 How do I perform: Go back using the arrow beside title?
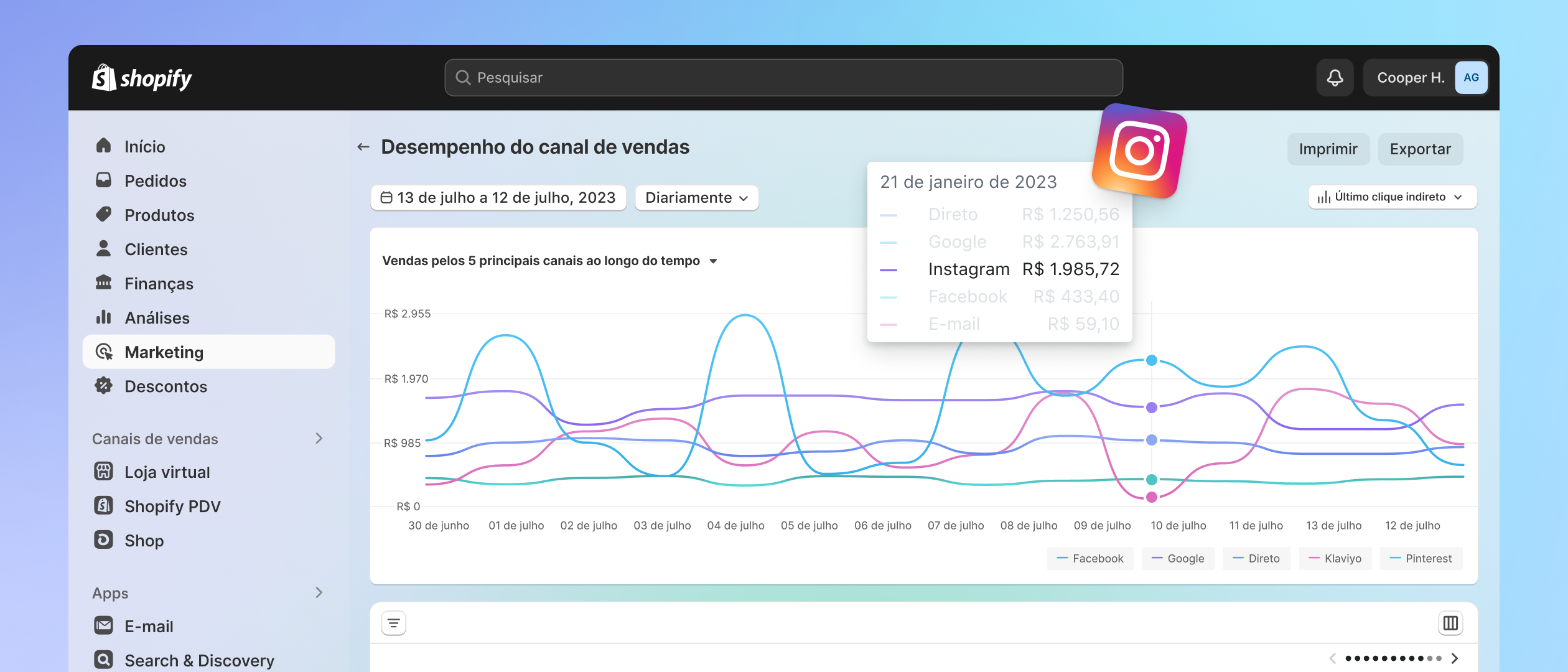(x=363, y=147)
